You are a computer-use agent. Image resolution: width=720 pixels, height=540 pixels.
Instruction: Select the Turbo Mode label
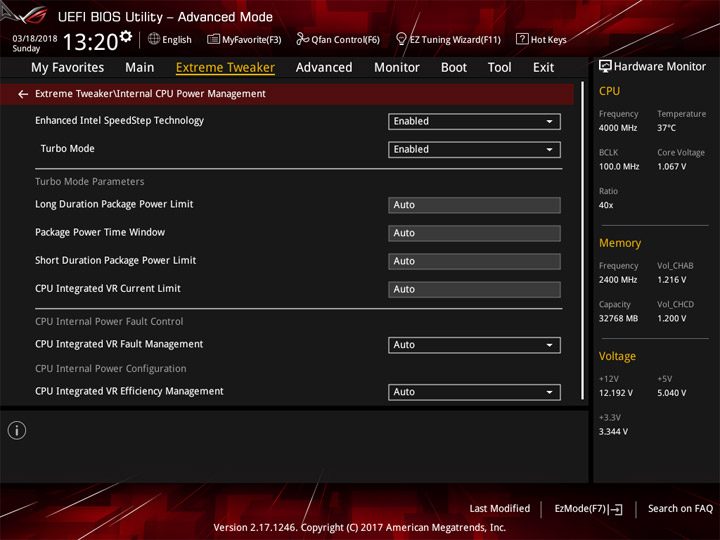68,148
